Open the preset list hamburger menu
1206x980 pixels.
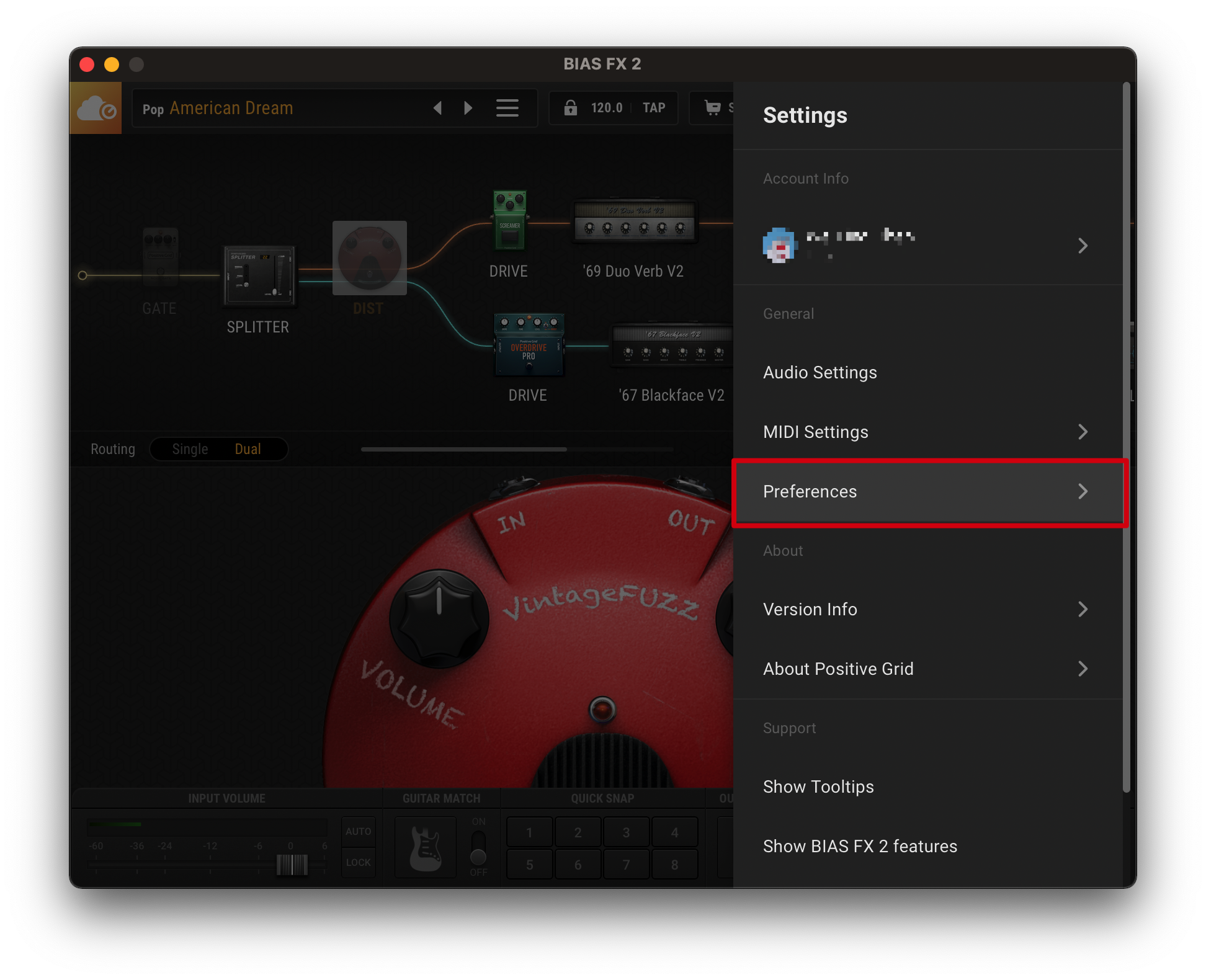507,109
